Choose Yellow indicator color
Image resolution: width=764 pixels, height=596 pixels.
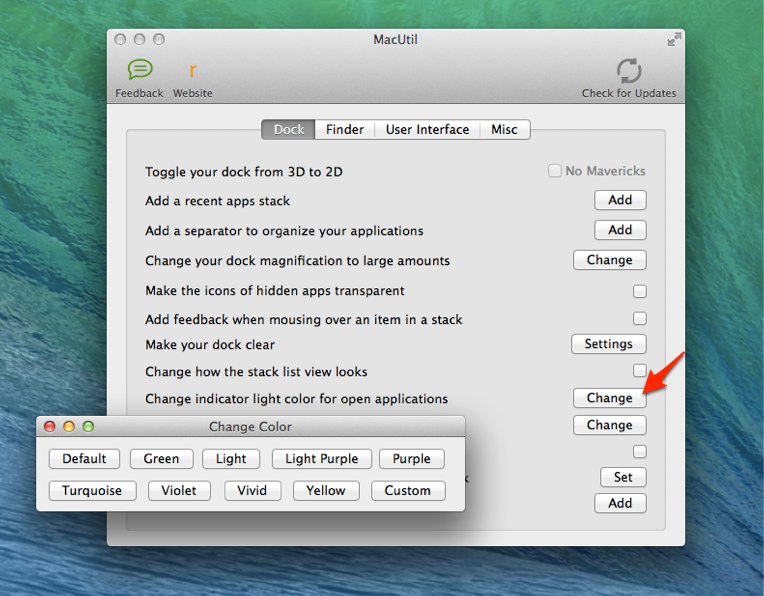(x=326, y=491)
